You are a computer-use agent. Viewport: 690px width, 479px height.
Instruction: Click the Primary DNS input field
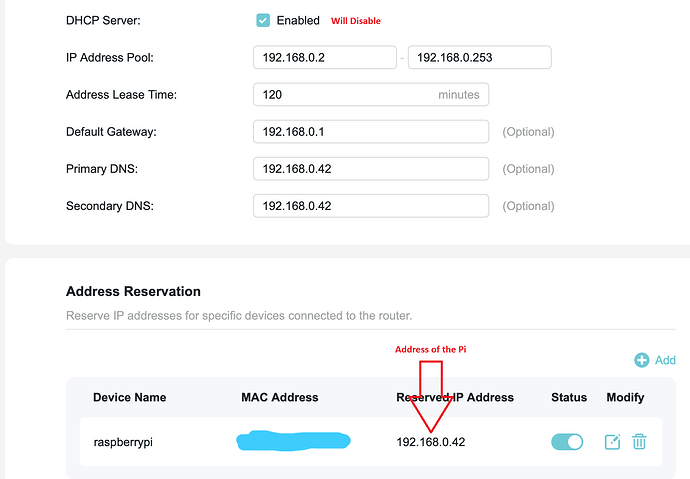click(x=370, y=169)
